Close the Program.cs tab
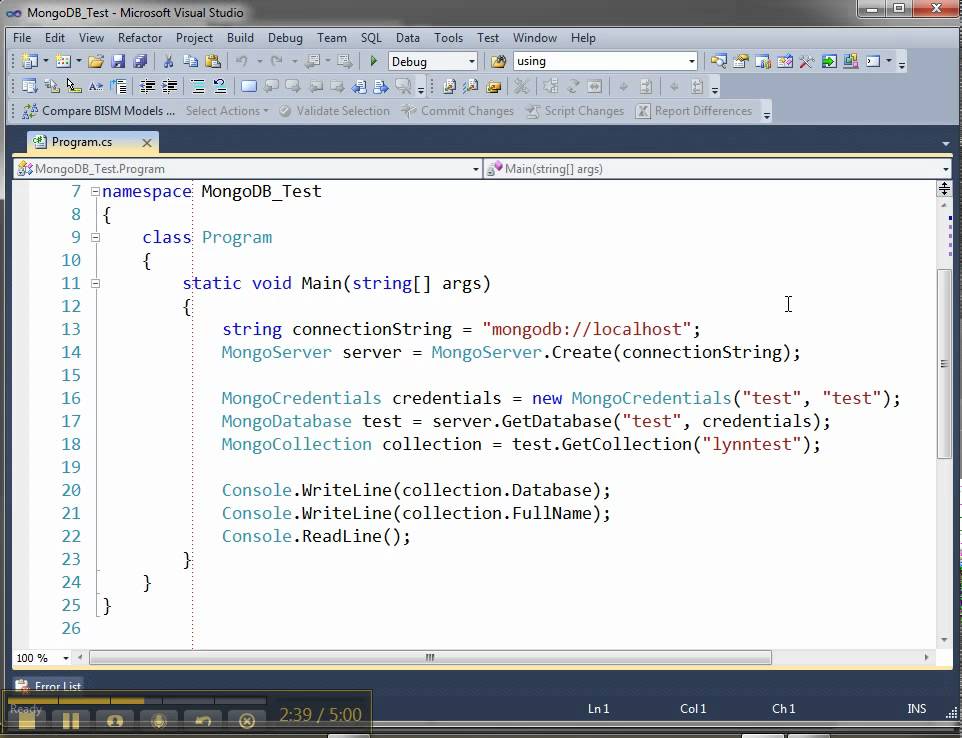The width and height of the screenshot is (962, 738). coord(147,143)
